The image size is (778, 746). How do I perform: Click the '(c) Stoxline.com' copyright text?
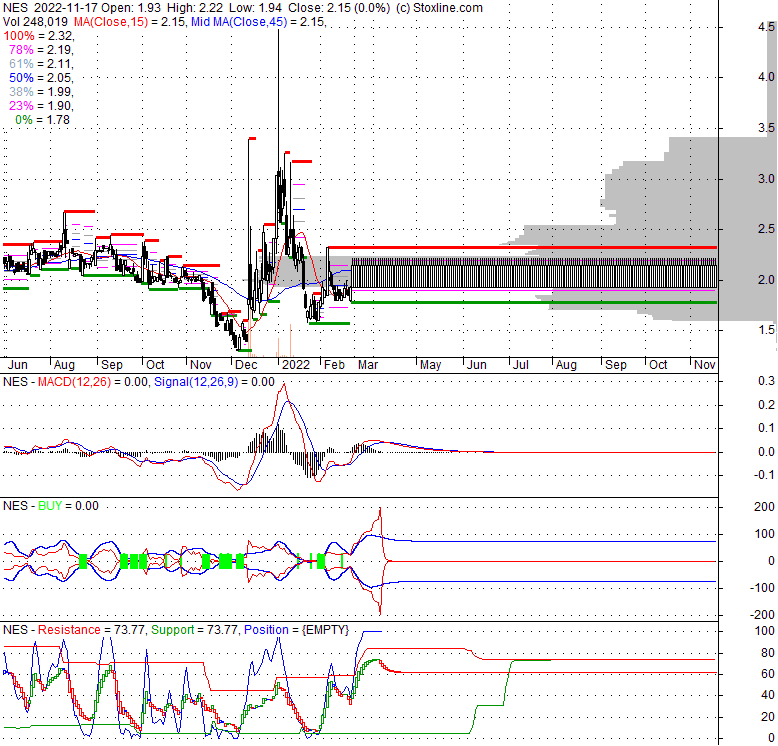click(x=439, y=8)
